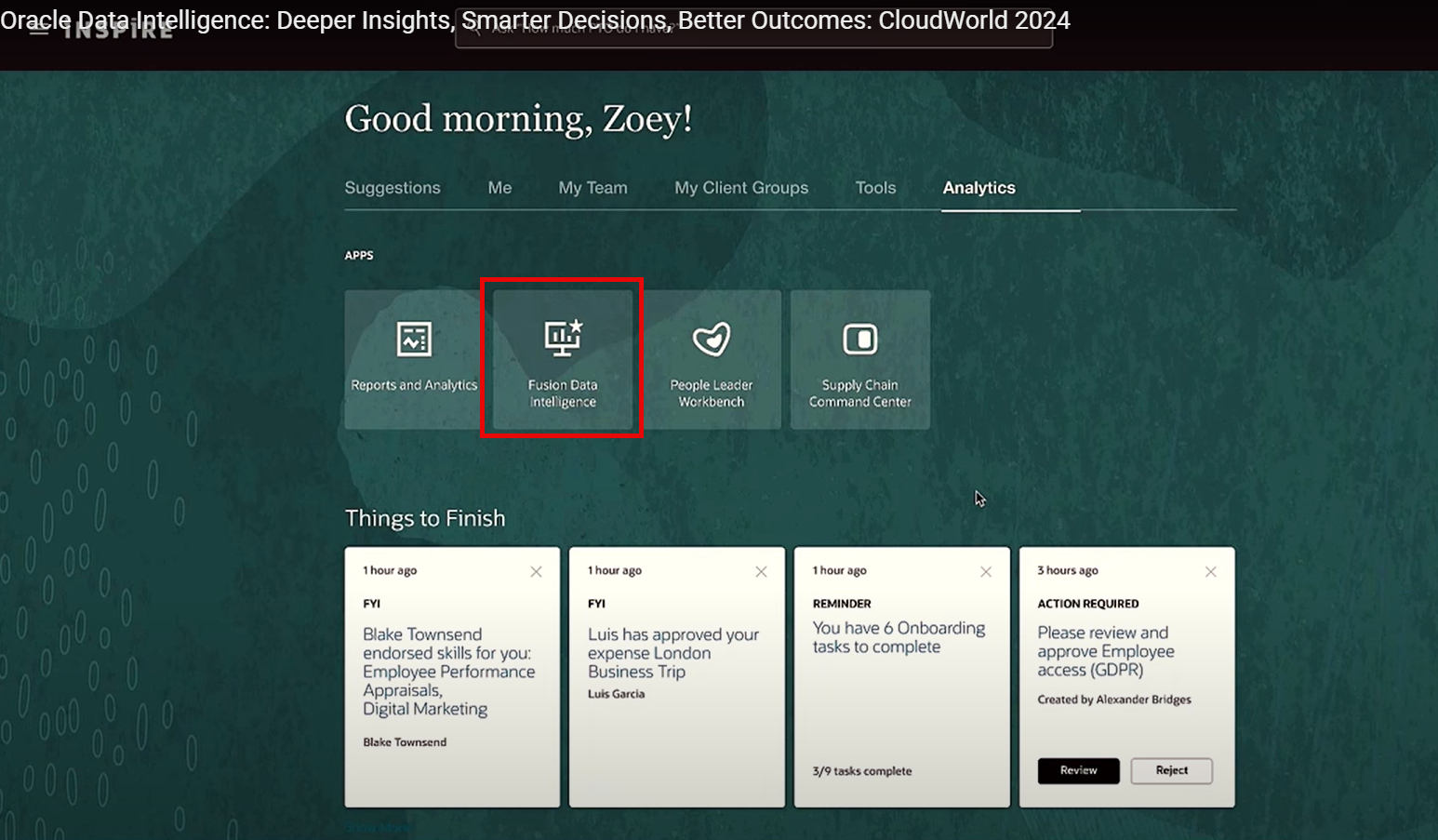Click the 'Luis Garcia' name text
Screen dimensions: 1438x840
(616, 694)
